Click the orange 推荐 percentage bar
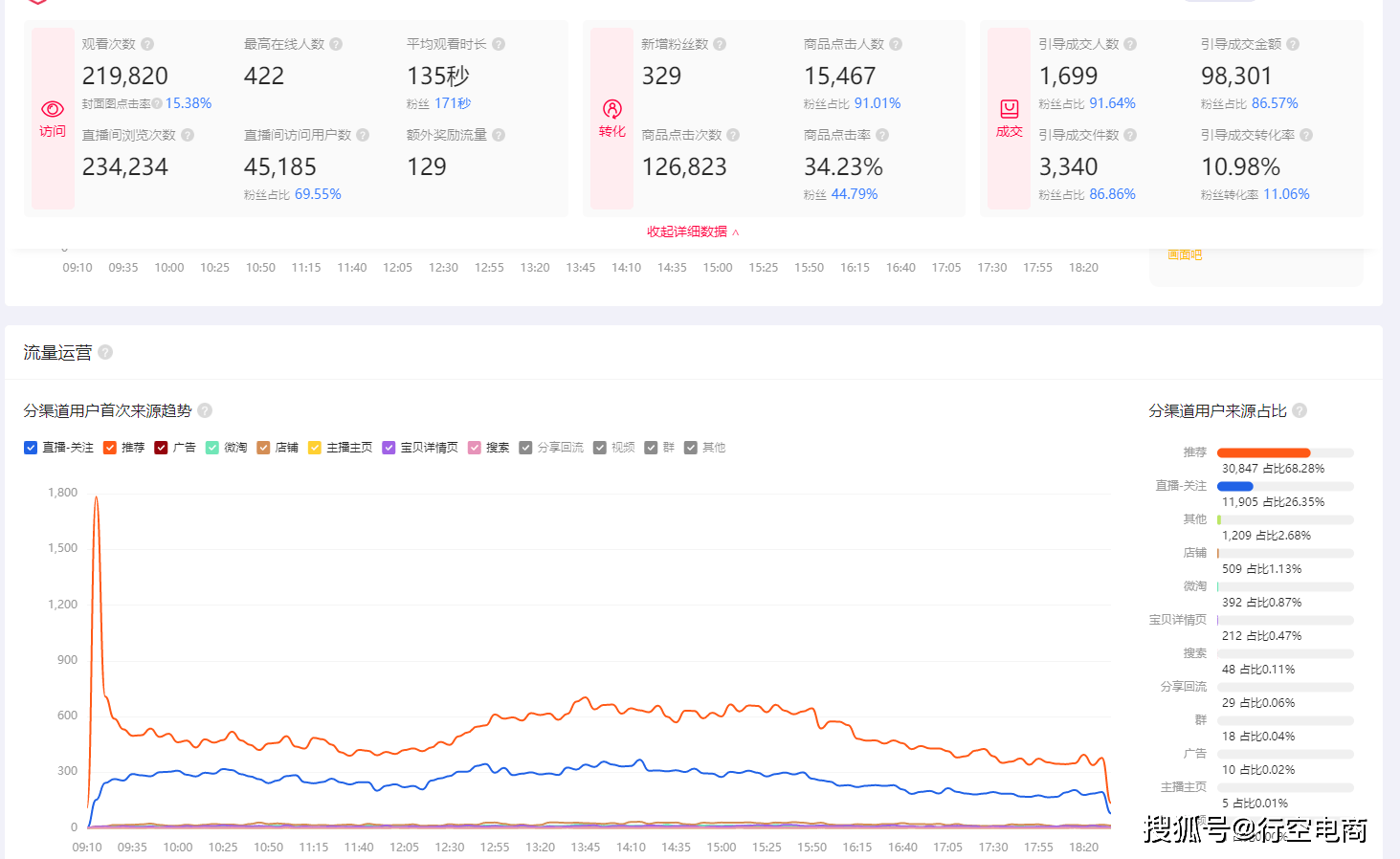 1263,452
